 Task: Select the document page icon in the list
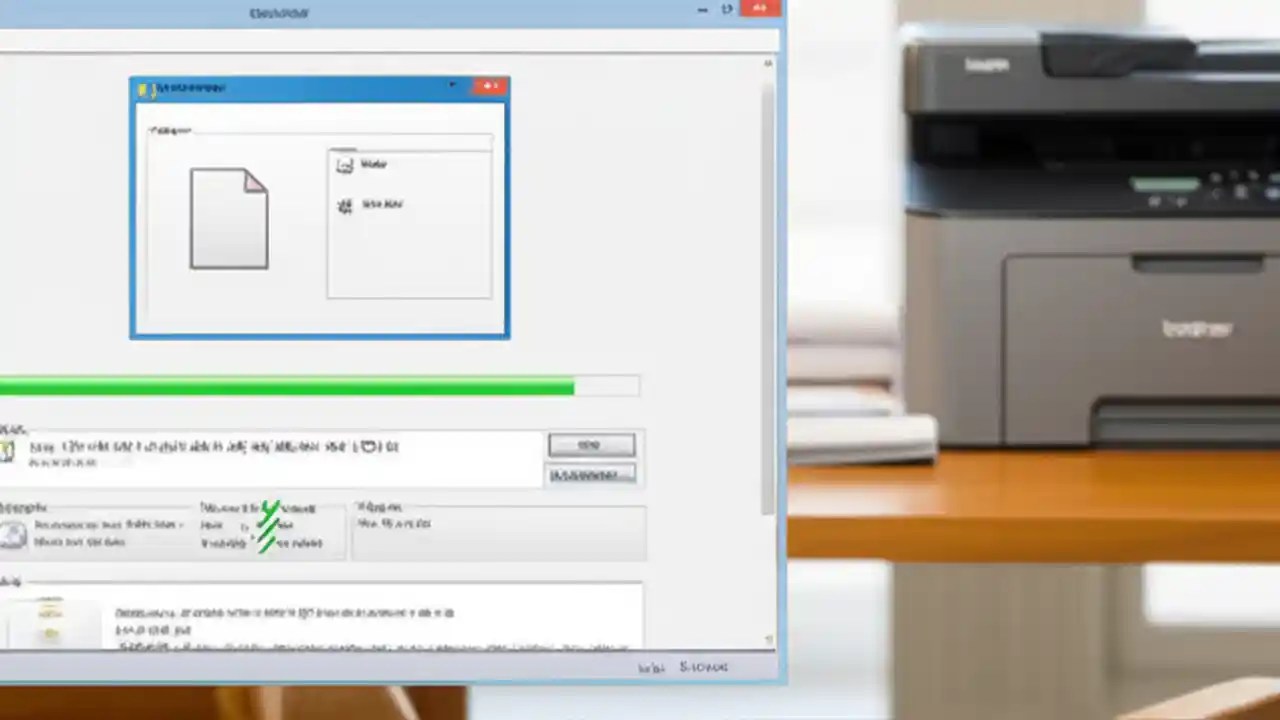tap(344, 164)
